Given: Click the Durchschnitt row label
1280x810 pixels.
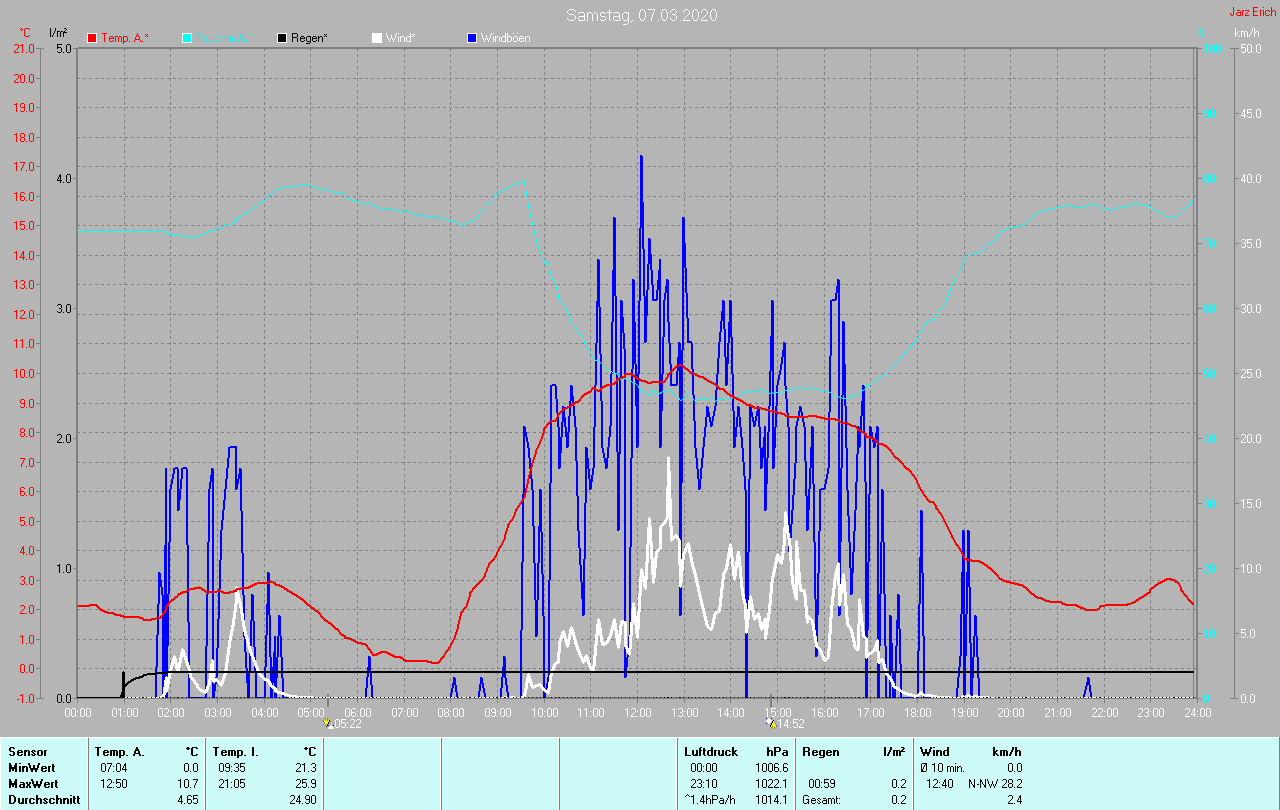Looking at the screenshot, I should pyautogui.click(x=43, y=800).
